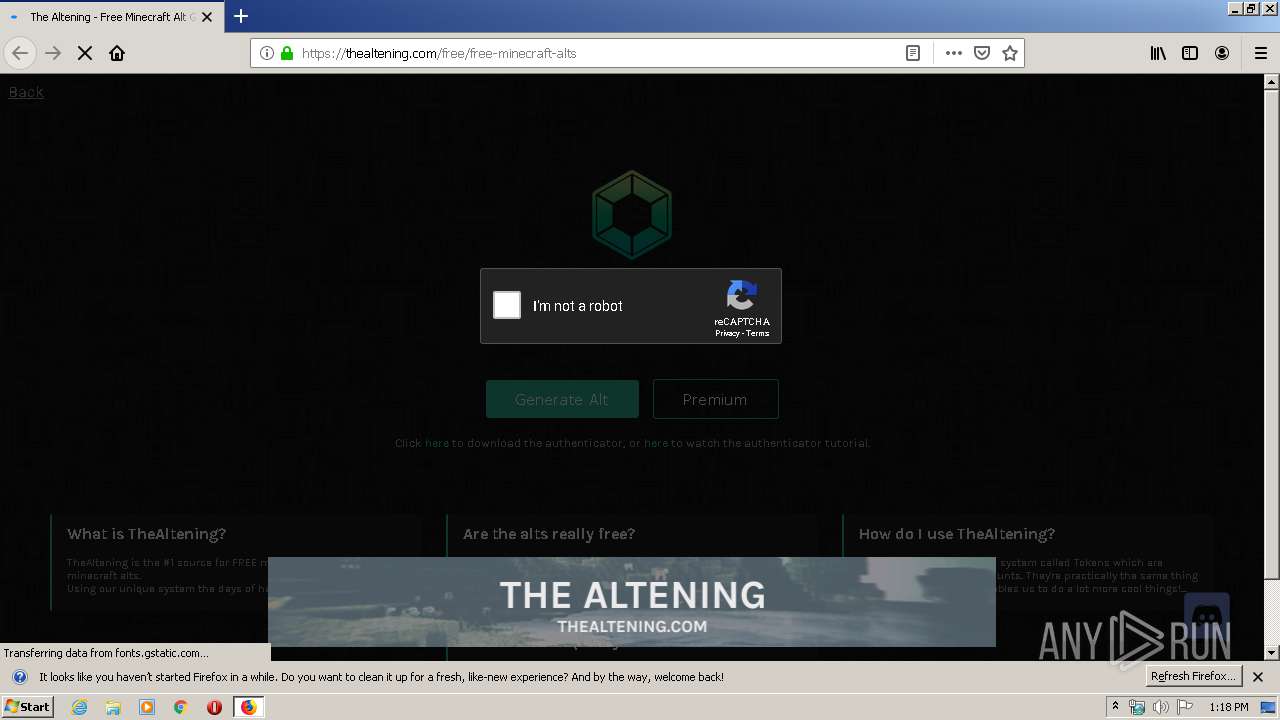Go to Firefox home page
This screenshot has width=1280, height=720.
117,53
